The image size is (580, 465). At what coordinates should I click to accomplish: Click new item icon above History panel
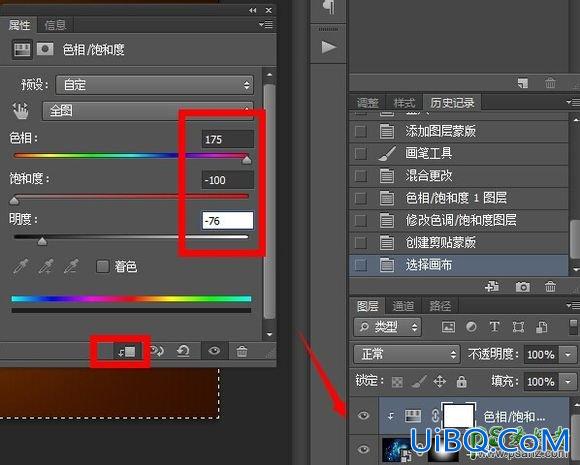click(x=523, y=83)
